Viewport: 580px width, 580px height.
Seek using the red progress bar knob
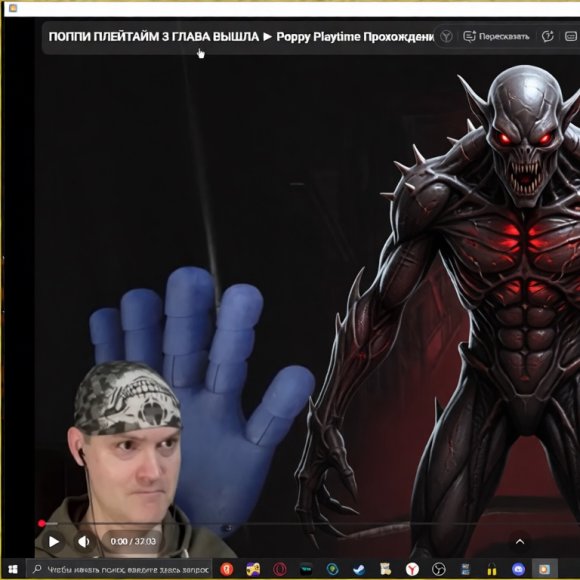[x=42, y=523]
